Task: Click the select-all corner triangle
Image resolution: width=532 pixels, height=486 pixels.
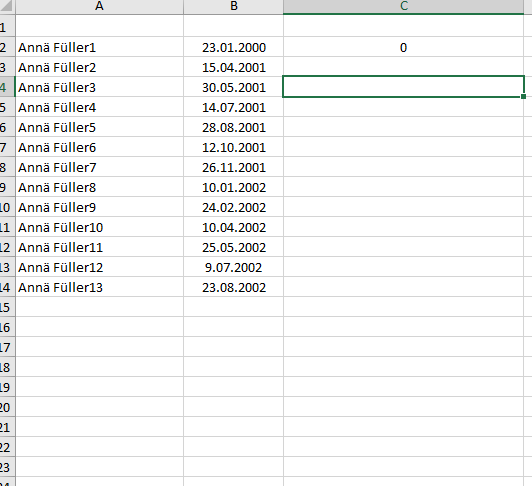Action: point(7,6)
